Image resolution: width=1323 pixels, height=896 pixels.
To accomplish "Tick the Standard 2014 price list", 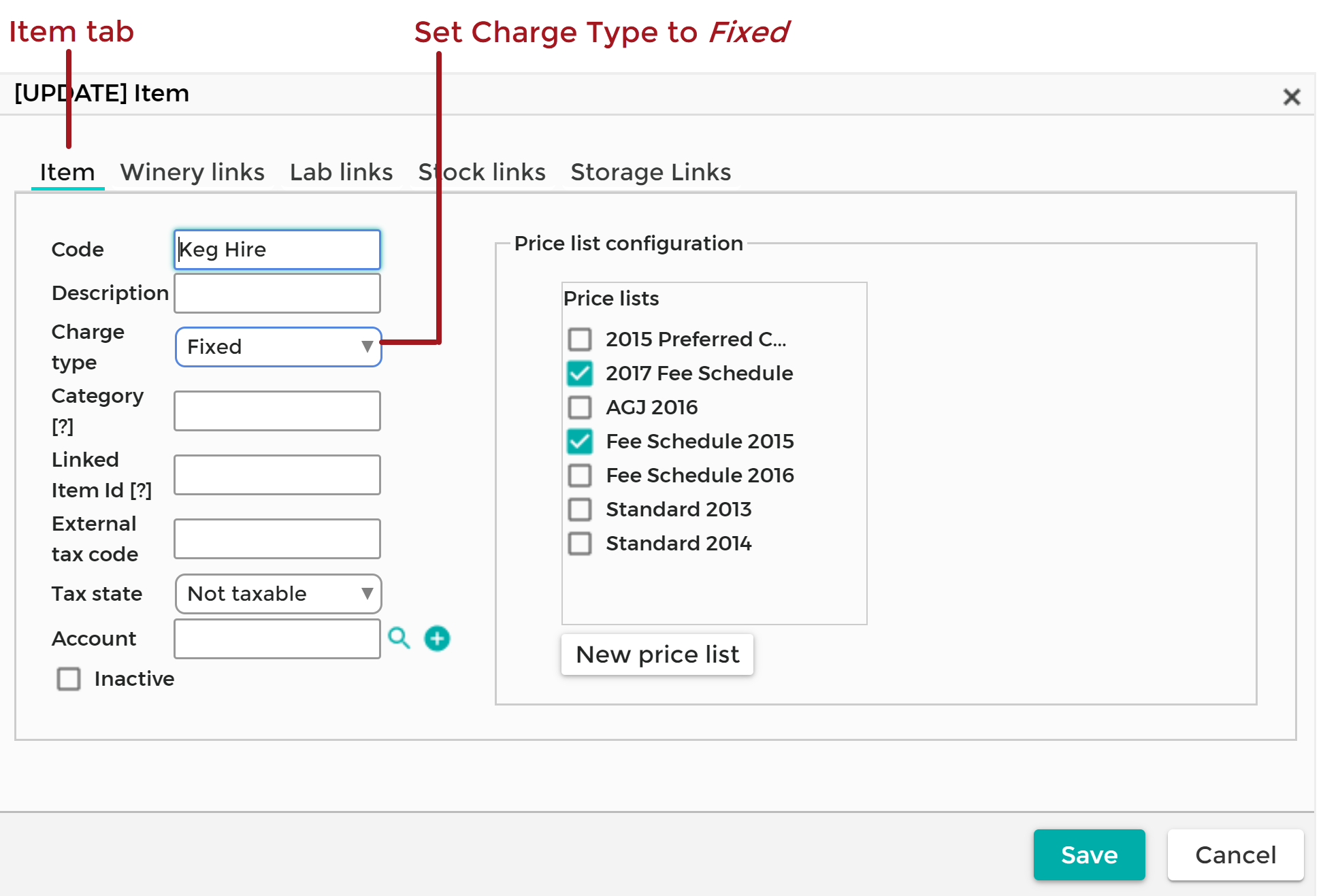I will [580, 543].
